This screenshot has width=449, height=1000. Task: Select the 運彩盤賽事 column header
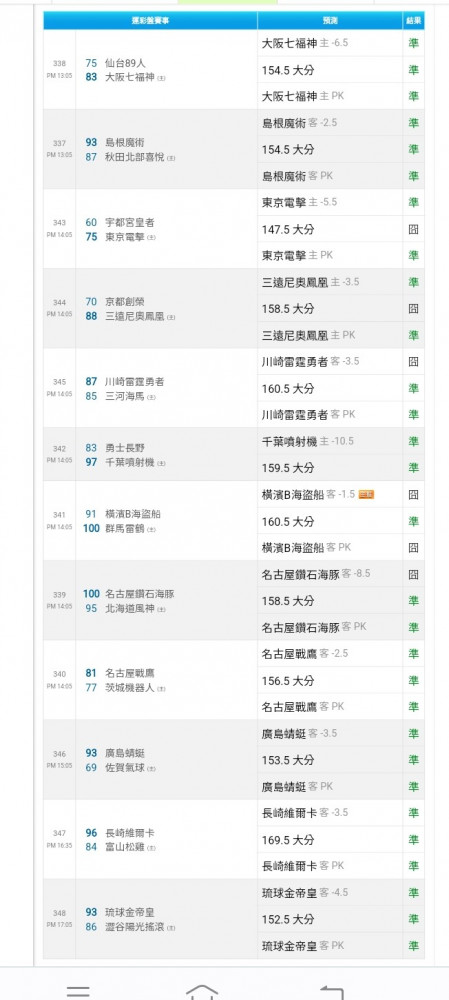tap(151, 20)
